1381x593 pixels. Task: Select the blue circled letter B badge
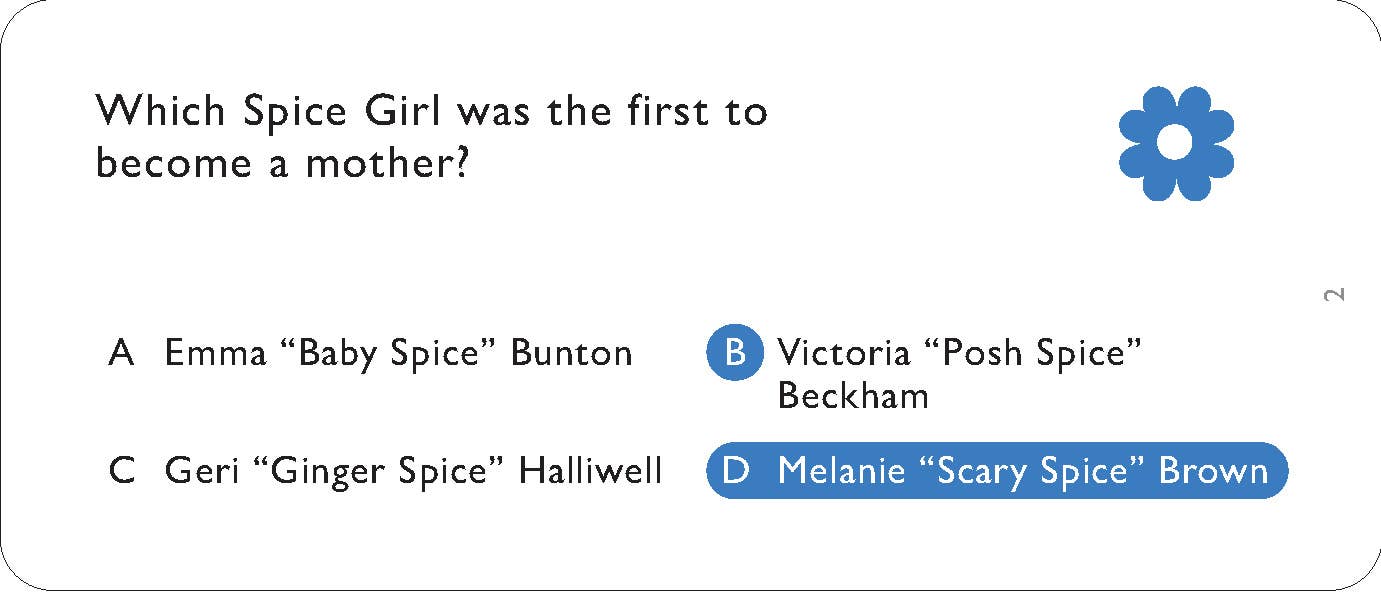pos(735,353)
